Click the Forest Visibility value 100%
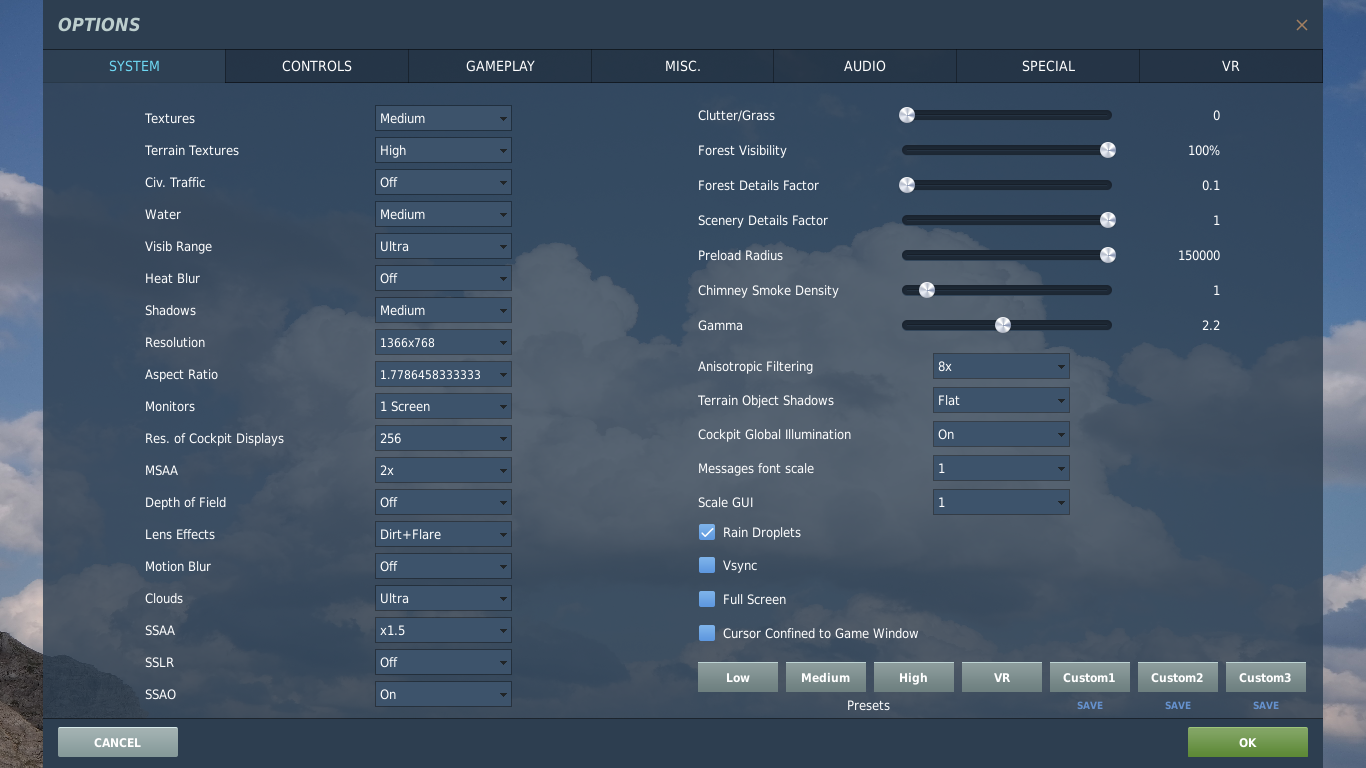Screen dimensions: 1366x768 (x=1204, y=150)
